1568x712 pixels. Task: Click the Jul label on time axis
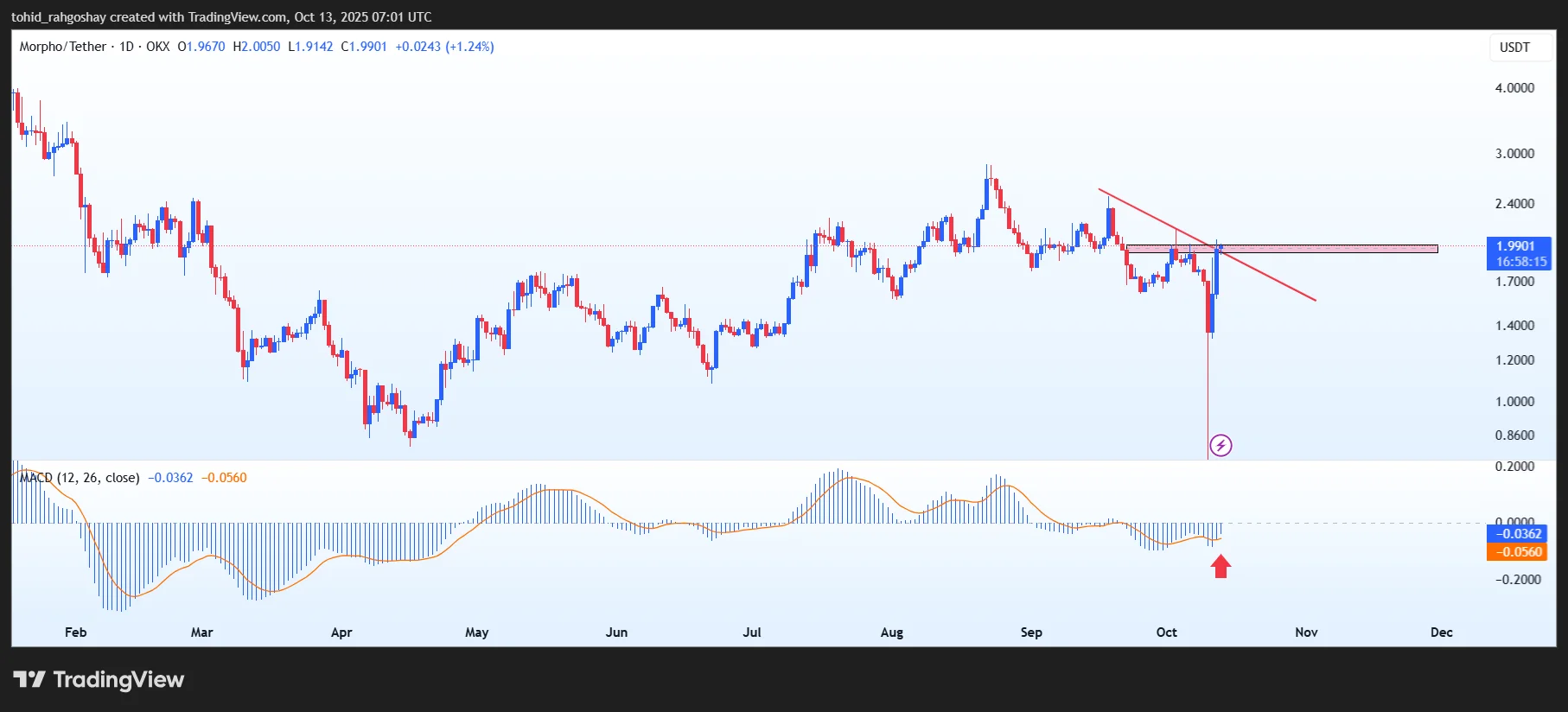tap(752, 633)
